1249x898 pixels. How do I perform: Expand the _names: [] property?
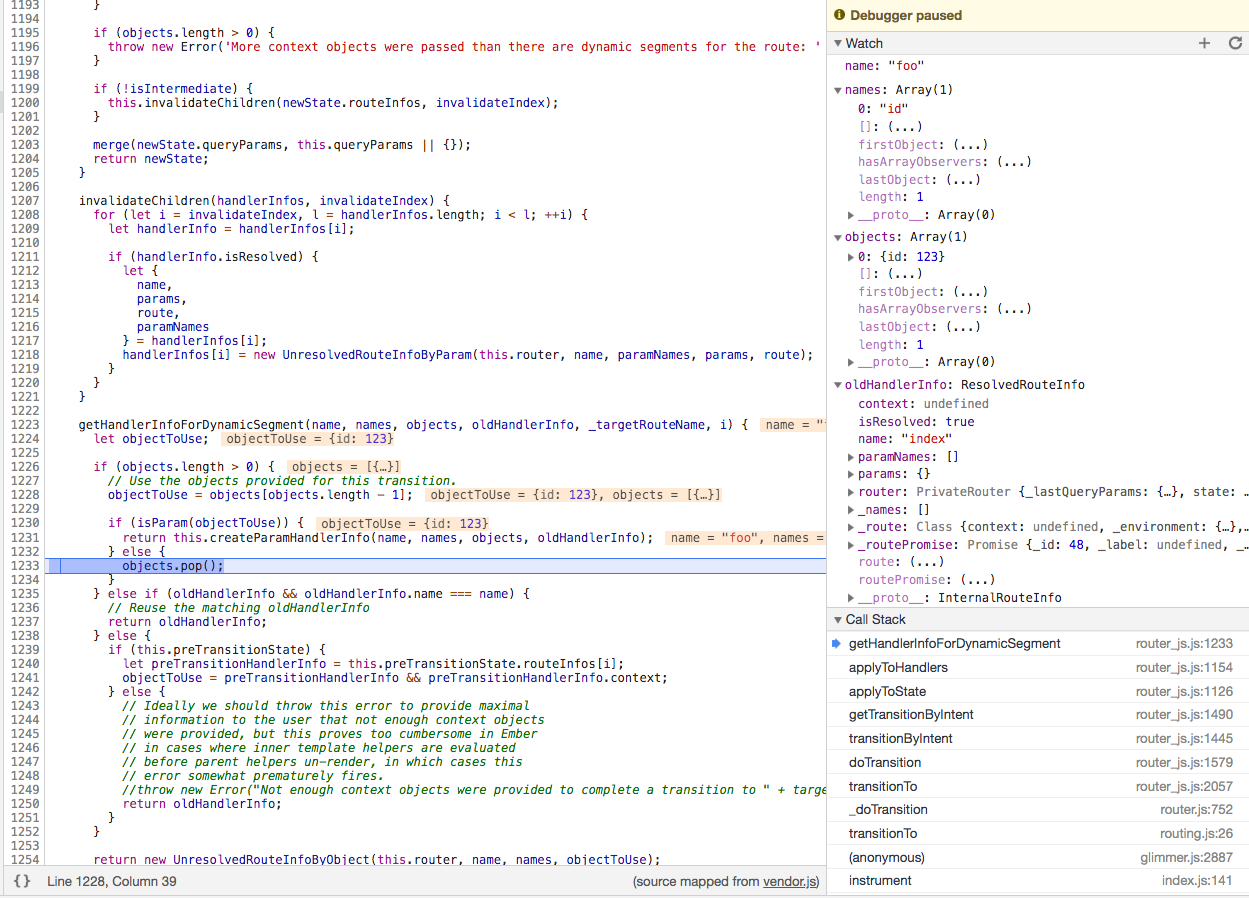(x=851, y=510)
